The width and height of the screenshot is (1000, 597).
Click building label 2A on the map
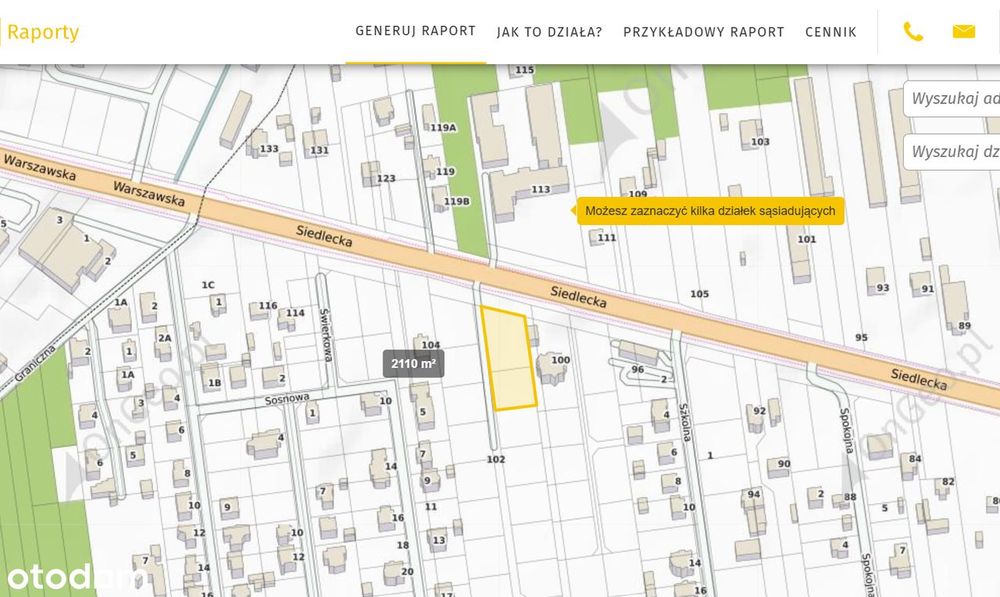[x=165, y=338]
